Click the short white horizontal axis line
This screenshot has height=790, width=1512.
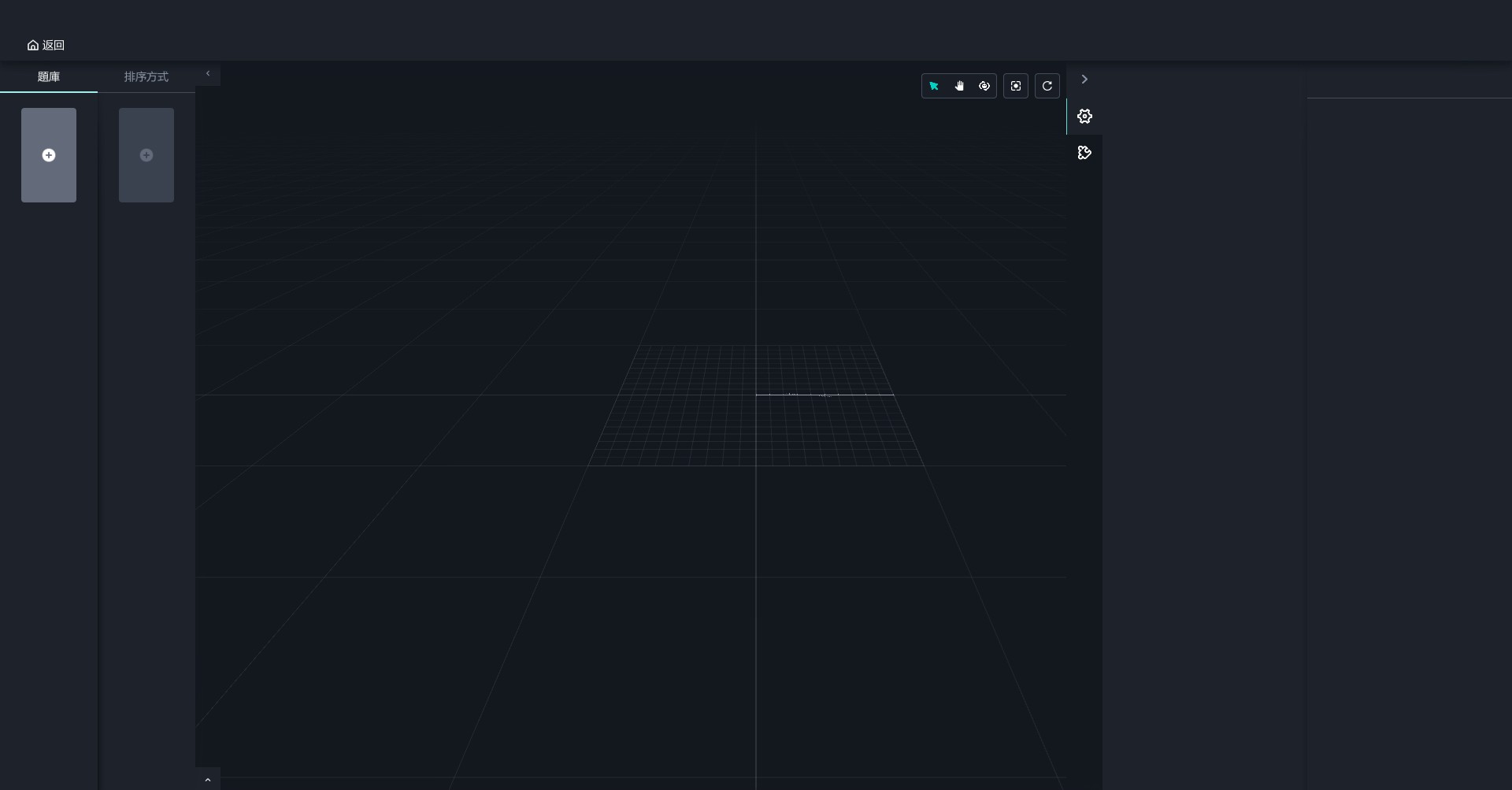tap(850, 395)
